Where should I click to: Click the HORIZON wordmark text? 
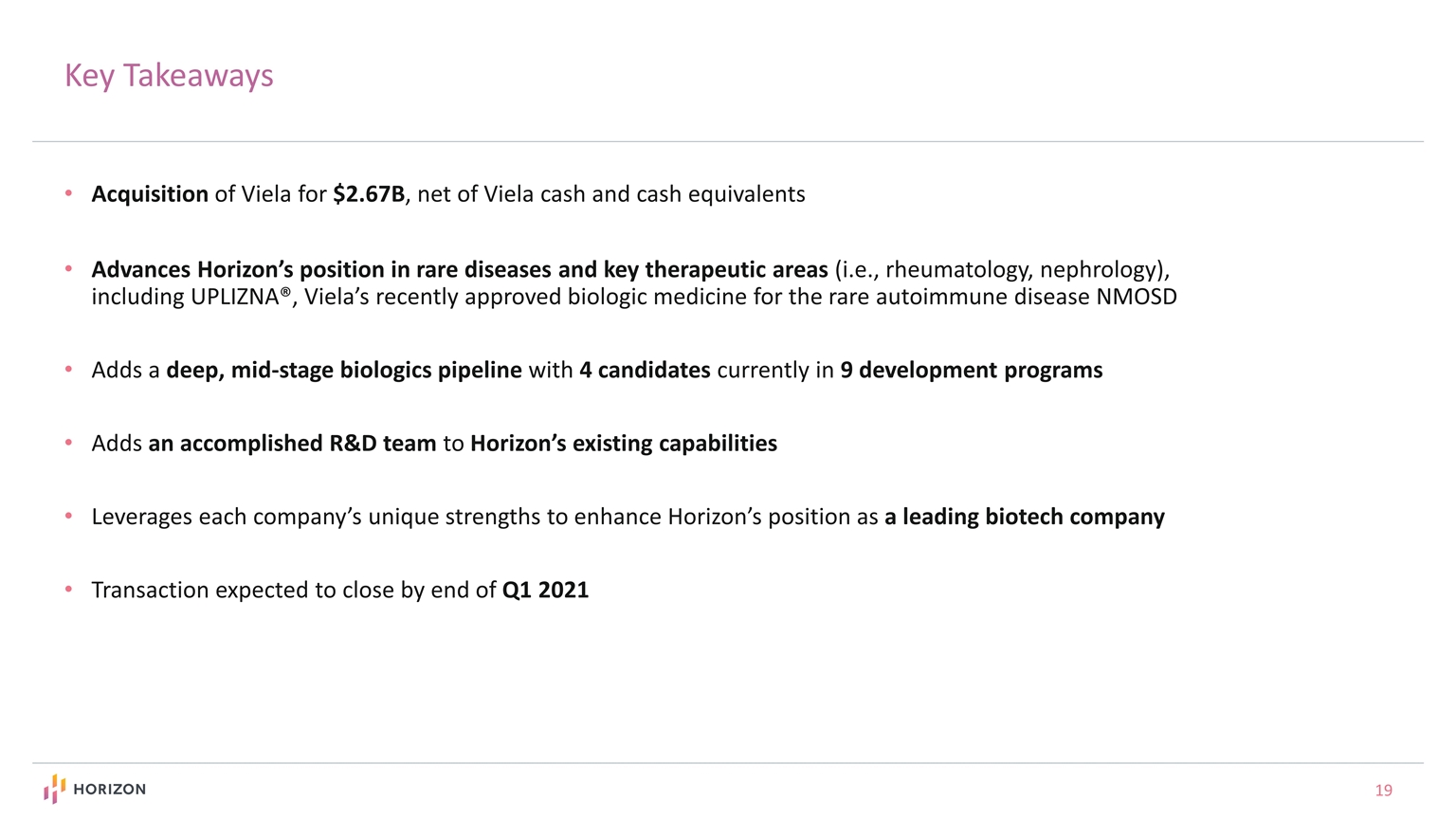(109, 790)
